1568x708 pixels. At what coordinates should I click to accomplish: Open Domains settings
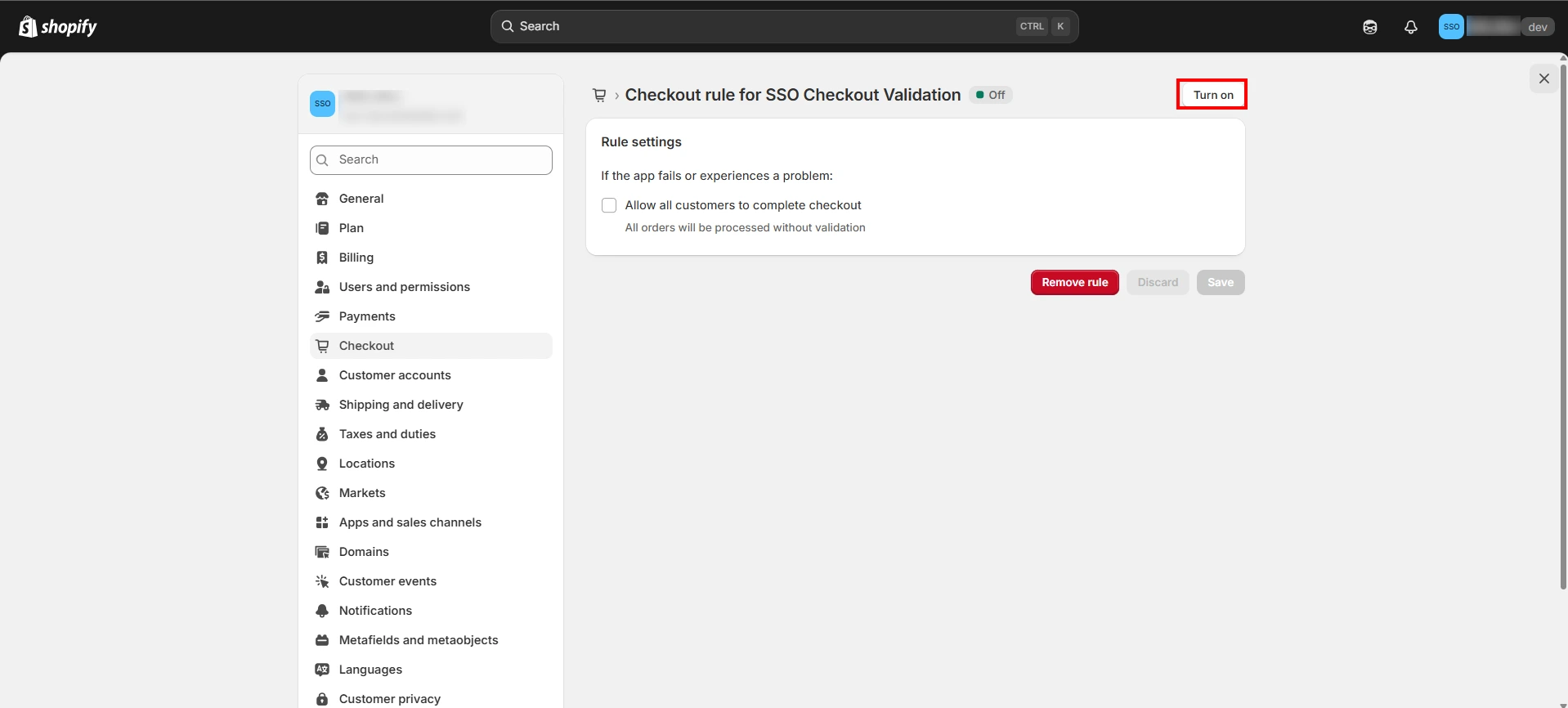pyautogui.click(x=431, y=552)
